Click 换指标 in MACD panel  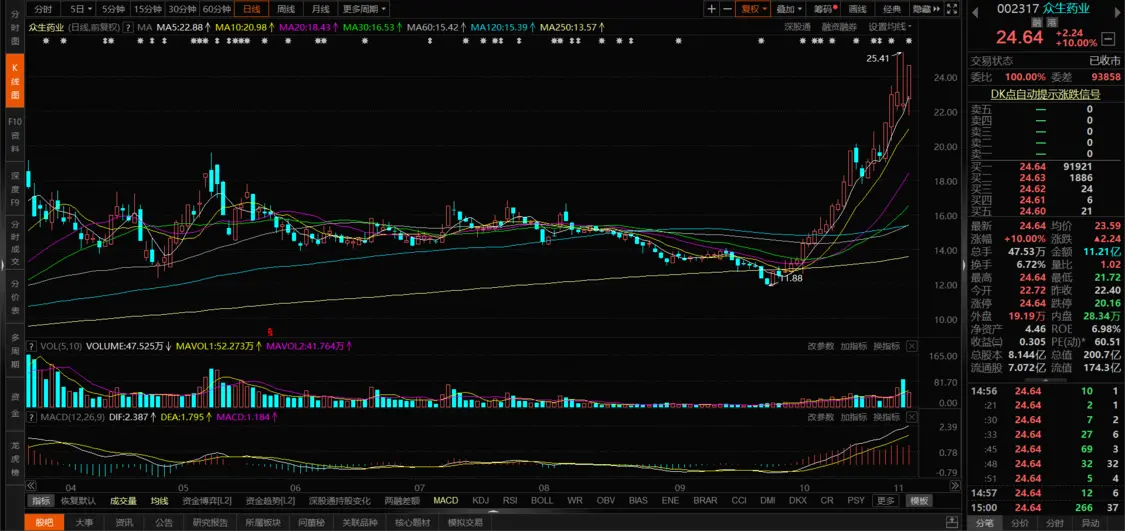point(886,417)
